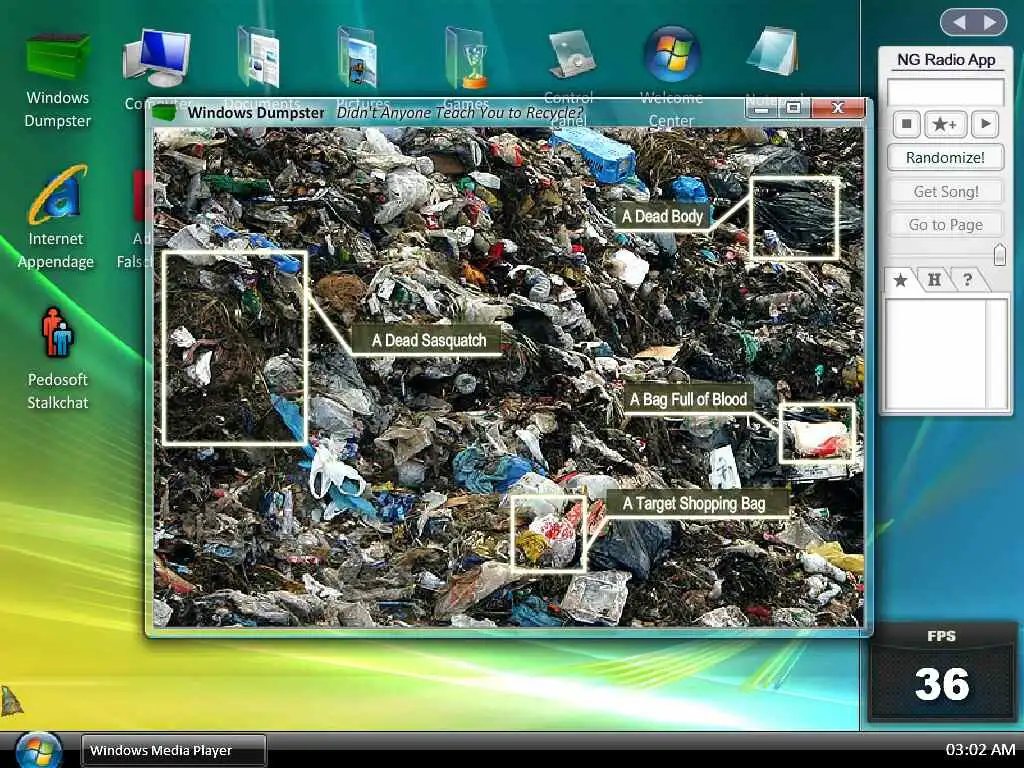Viewport: 1024px width, 768px height.
Task: Open the Pictures folder desktop icon
Action: click(359, 57)
